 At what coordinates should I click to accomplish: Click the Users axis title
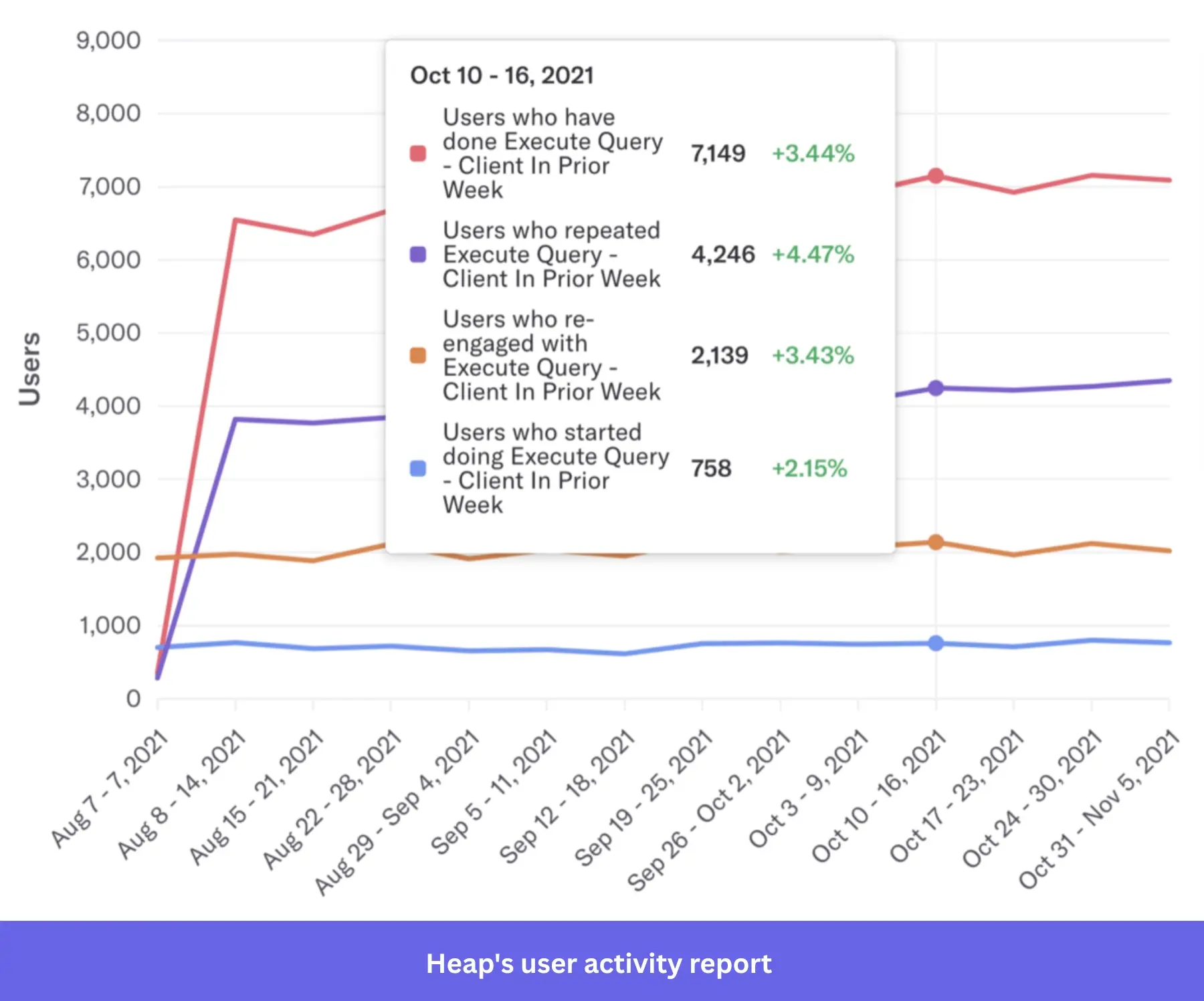(x=30, y=370)
